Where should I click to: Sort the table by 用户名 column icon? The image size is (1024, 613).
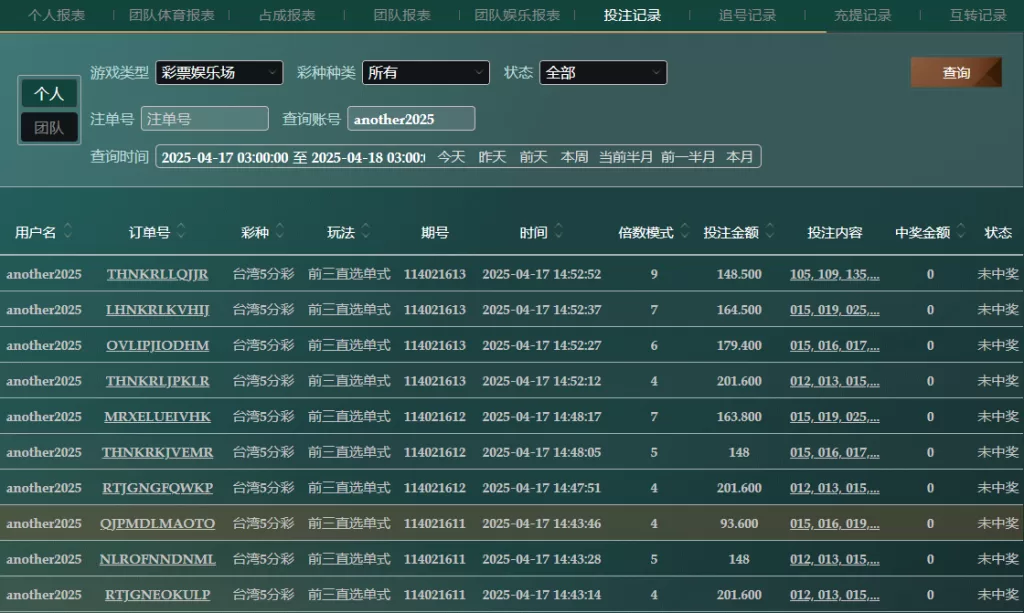pos(67,232)
